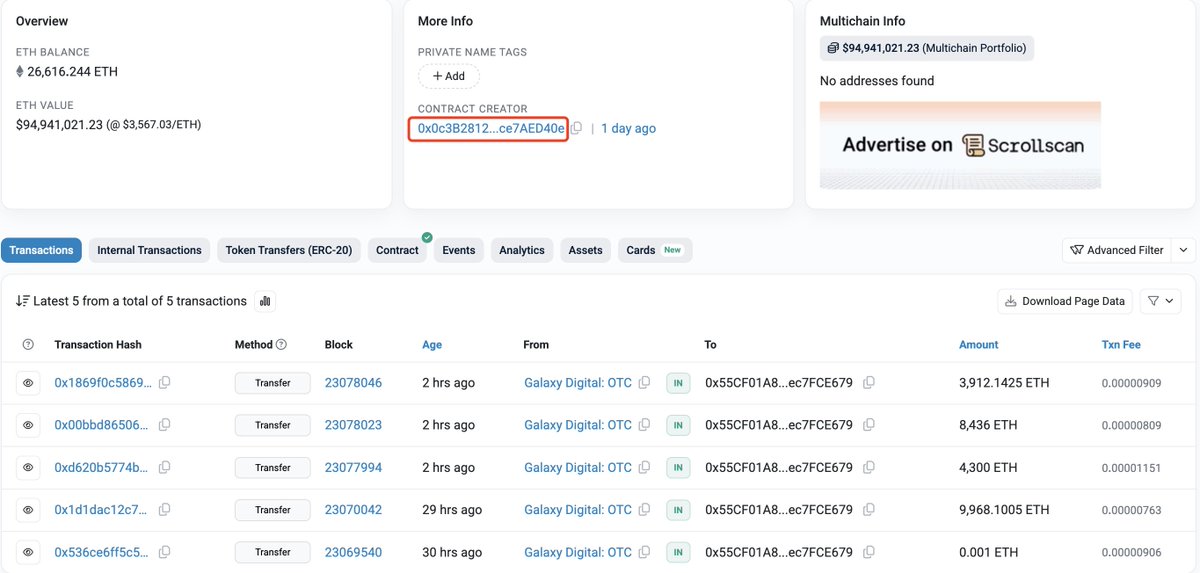Open the Contract tab
This screenshot has height=573, width=1200.
[397, 250]
